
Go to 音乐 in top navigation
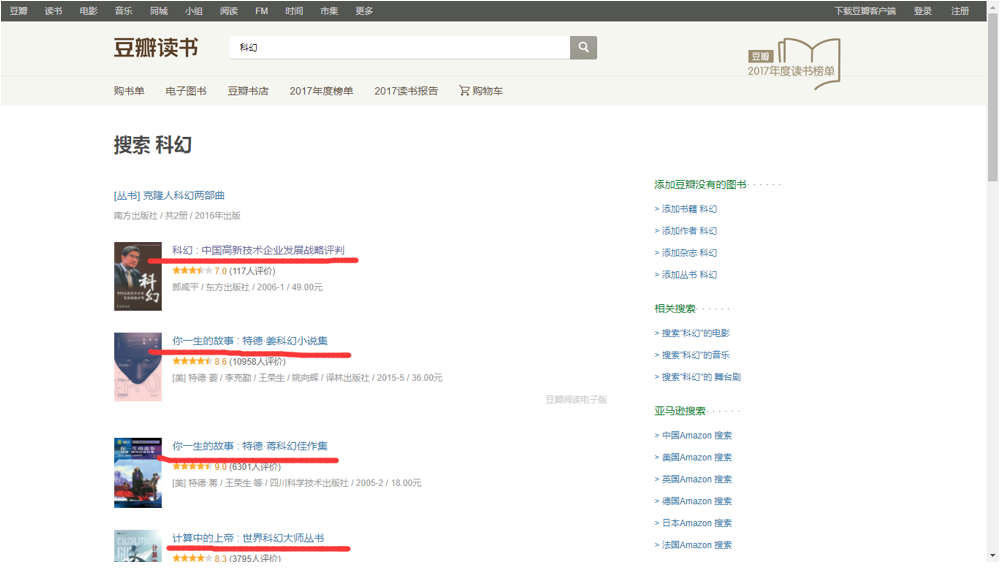(123, 11)
